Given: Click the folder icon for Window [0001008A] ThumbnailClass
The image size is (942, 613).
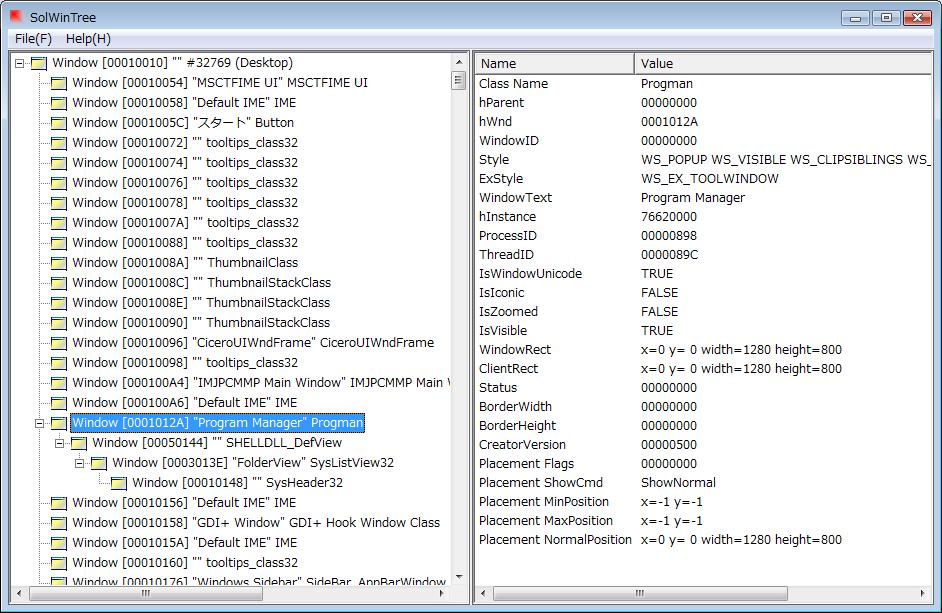Looking at the screenshot, I should (x=59, y=263).
